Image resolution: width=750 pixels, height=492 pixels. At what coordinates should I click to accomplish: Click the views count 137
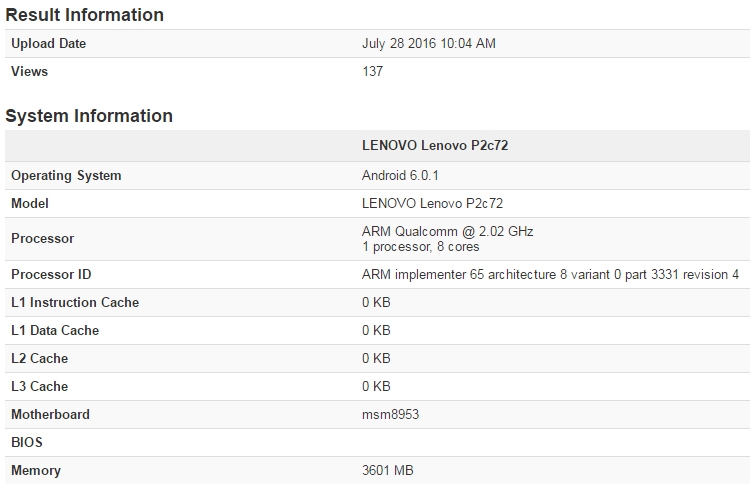tap(373, 71)
